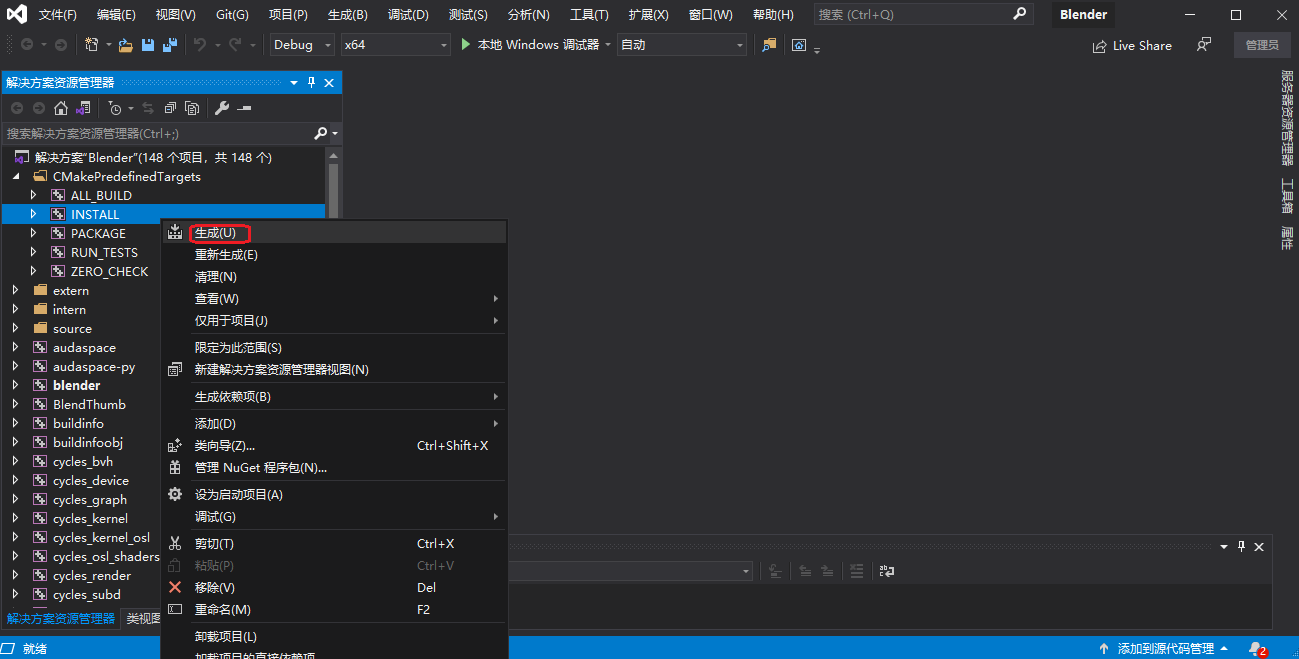
Task: Switch to 类视图 tab at bottom
Action: pos(143,619)
